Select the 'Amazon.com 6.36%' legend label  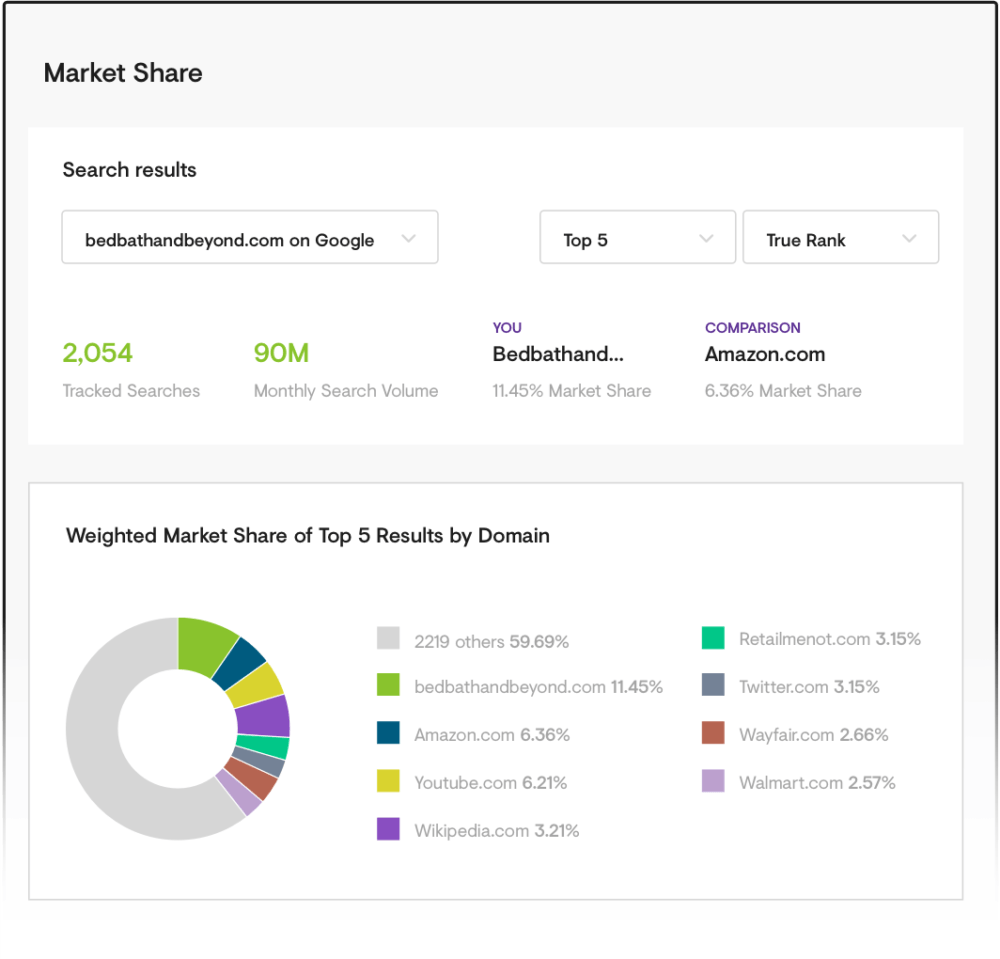(492, 735)
